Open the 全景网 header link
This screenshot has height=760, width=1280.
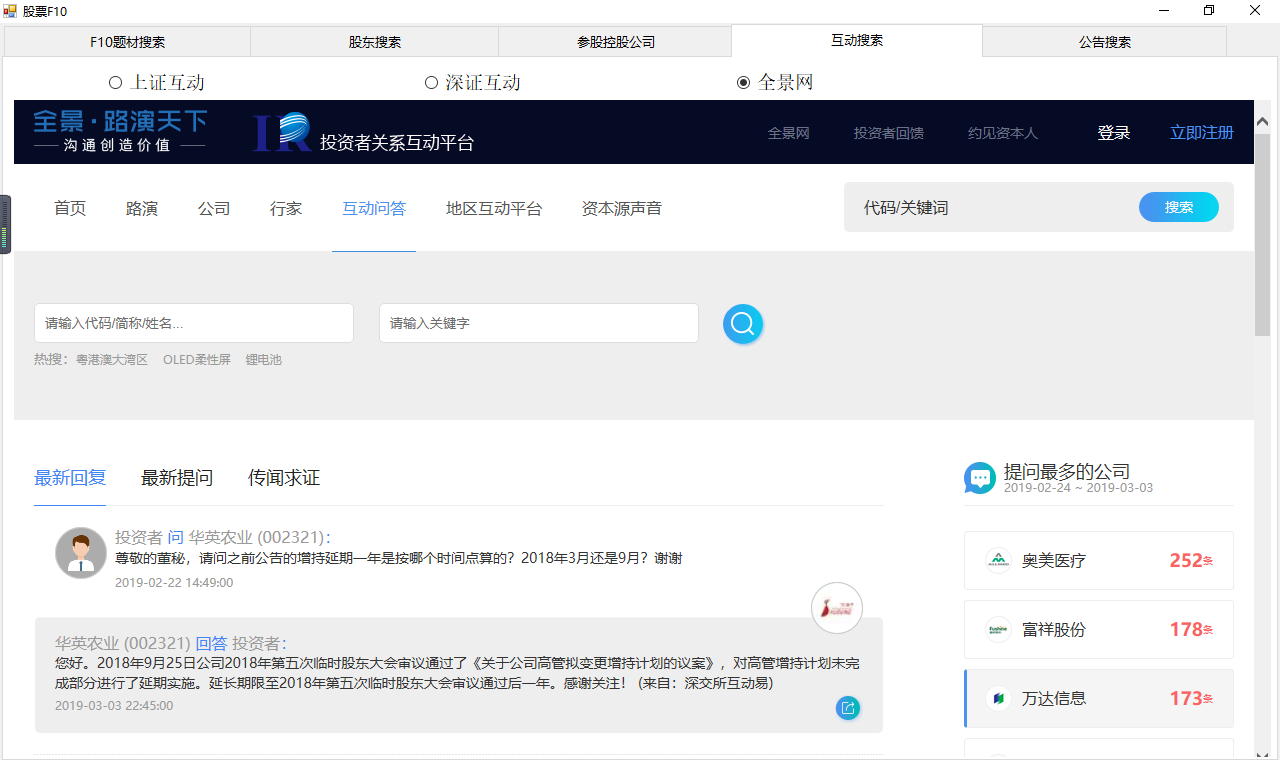[x=788, y=133]
